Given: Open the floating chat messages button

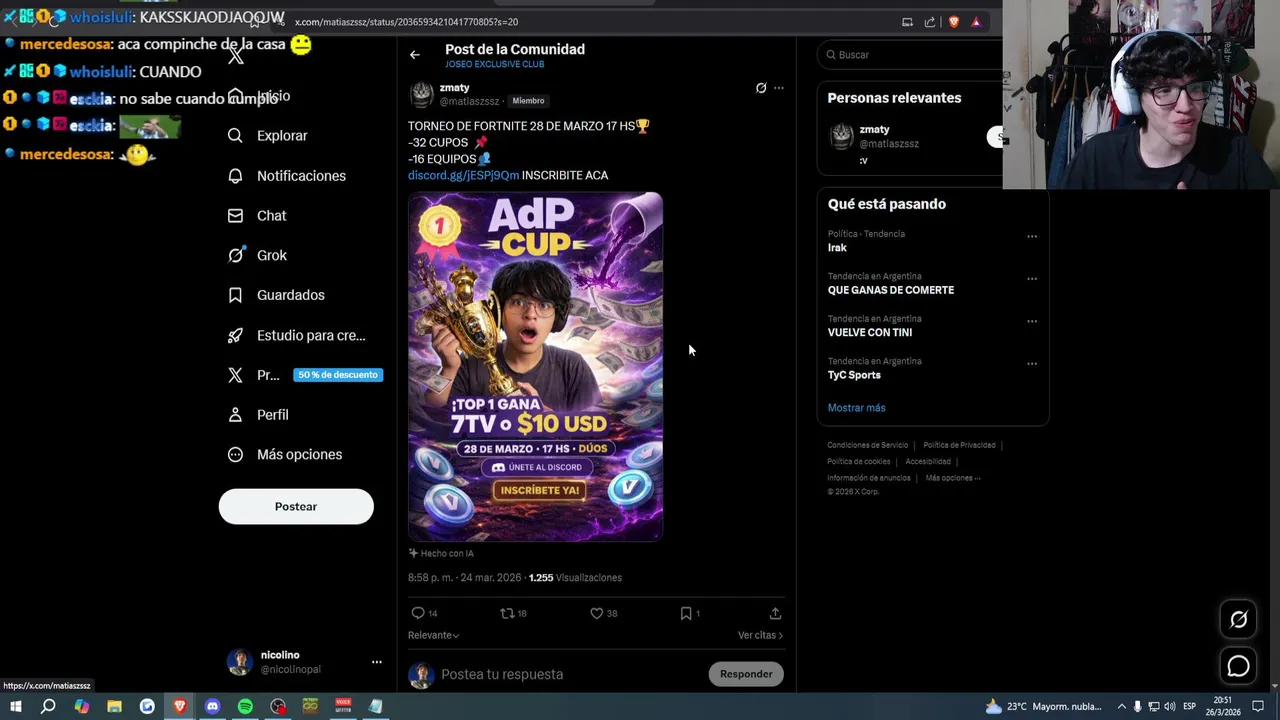Looking at the screenshot, I should 1238,666.
